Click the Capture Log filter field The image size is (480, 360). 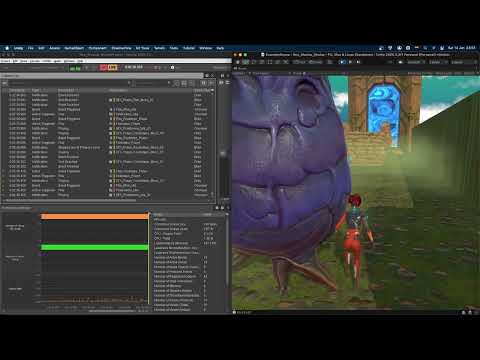[x=69, y=83]
